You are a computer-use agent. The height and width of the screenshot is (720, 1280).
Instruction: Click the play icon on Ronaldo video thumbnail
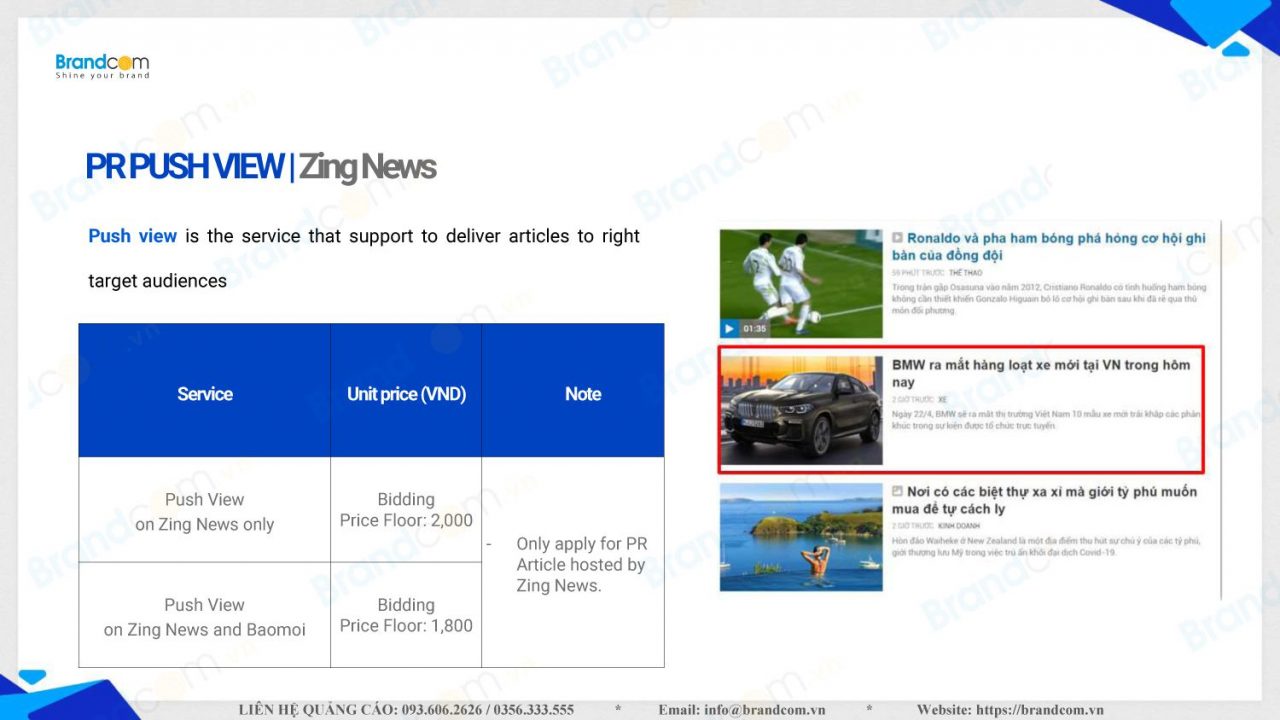click(x=728, y=328)
